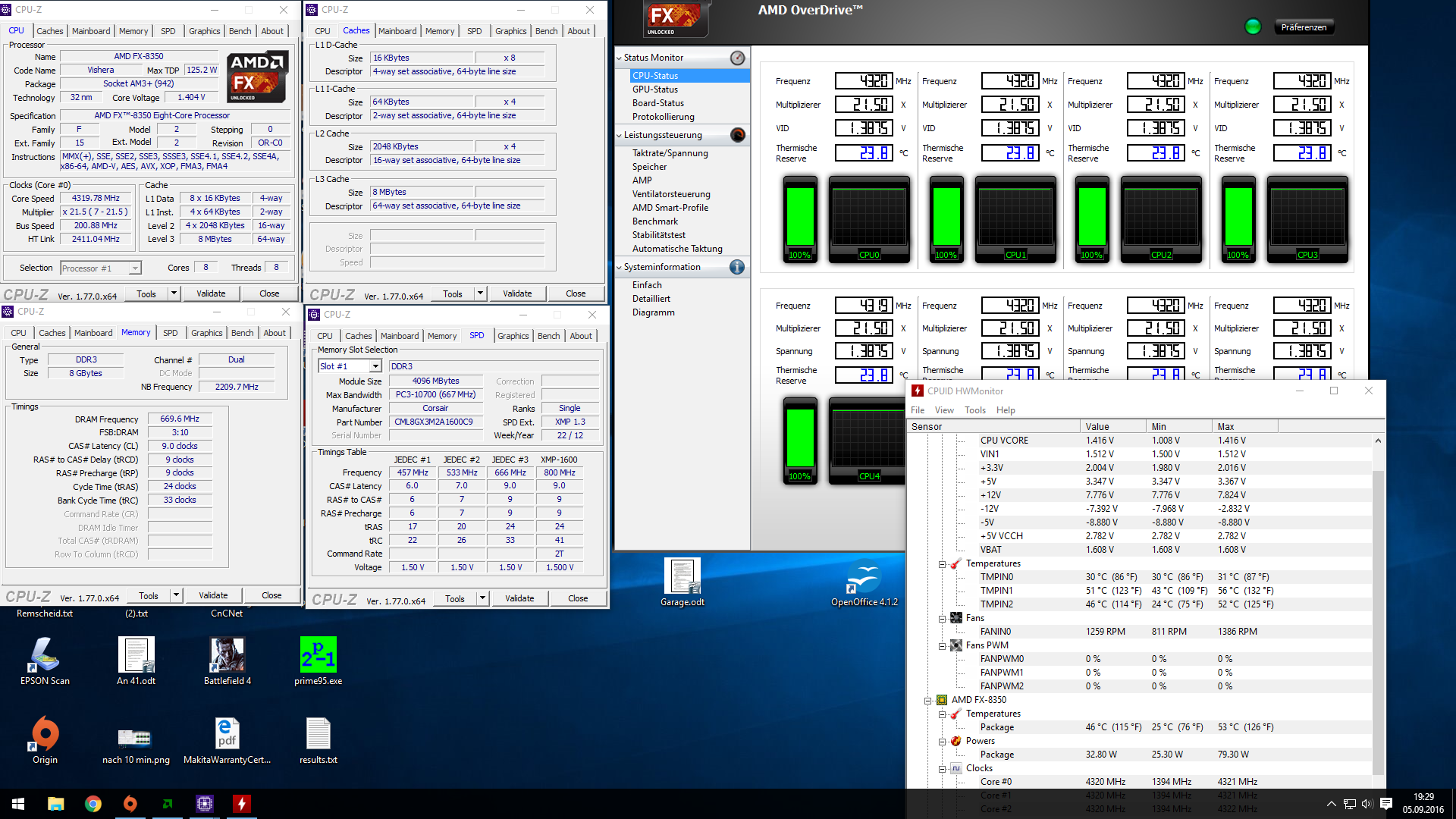The height and width of the screenshot is (819, 1456).
Task: Click HWMonitor icon in the taskbar
Action: tap(242, 804)
